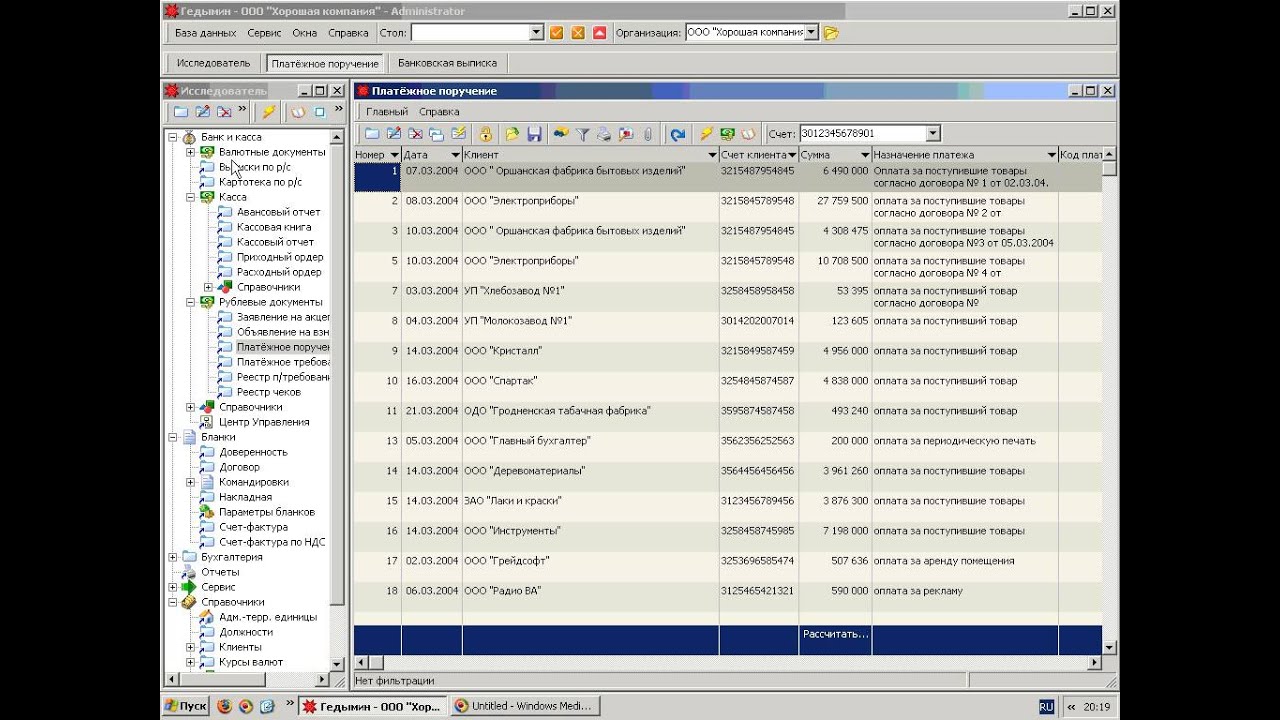Open the Стол combo box dropdown

(536, 33)
